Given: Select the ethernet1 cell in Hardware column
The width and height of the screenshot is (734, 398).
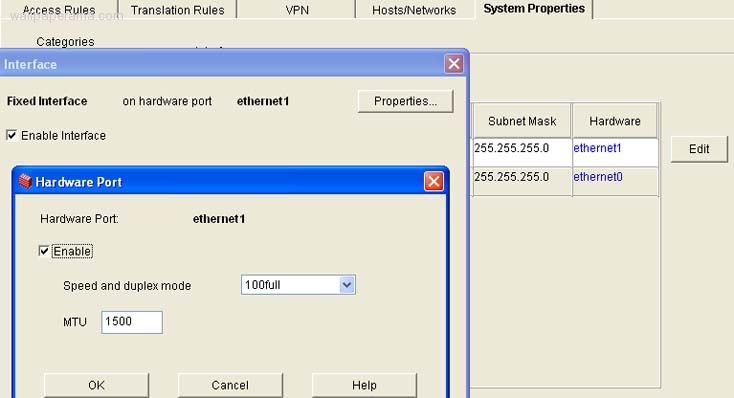Looking at the screenshot, I should tap(615, 152).
